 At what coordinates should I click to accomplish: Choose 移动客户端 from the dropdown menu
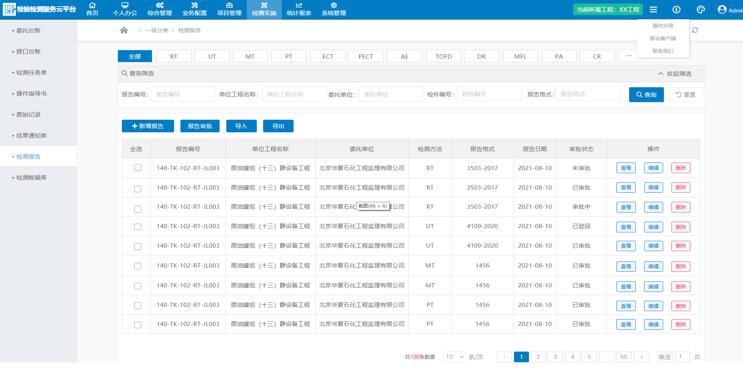pyautogui.click(x=662, y=38)
